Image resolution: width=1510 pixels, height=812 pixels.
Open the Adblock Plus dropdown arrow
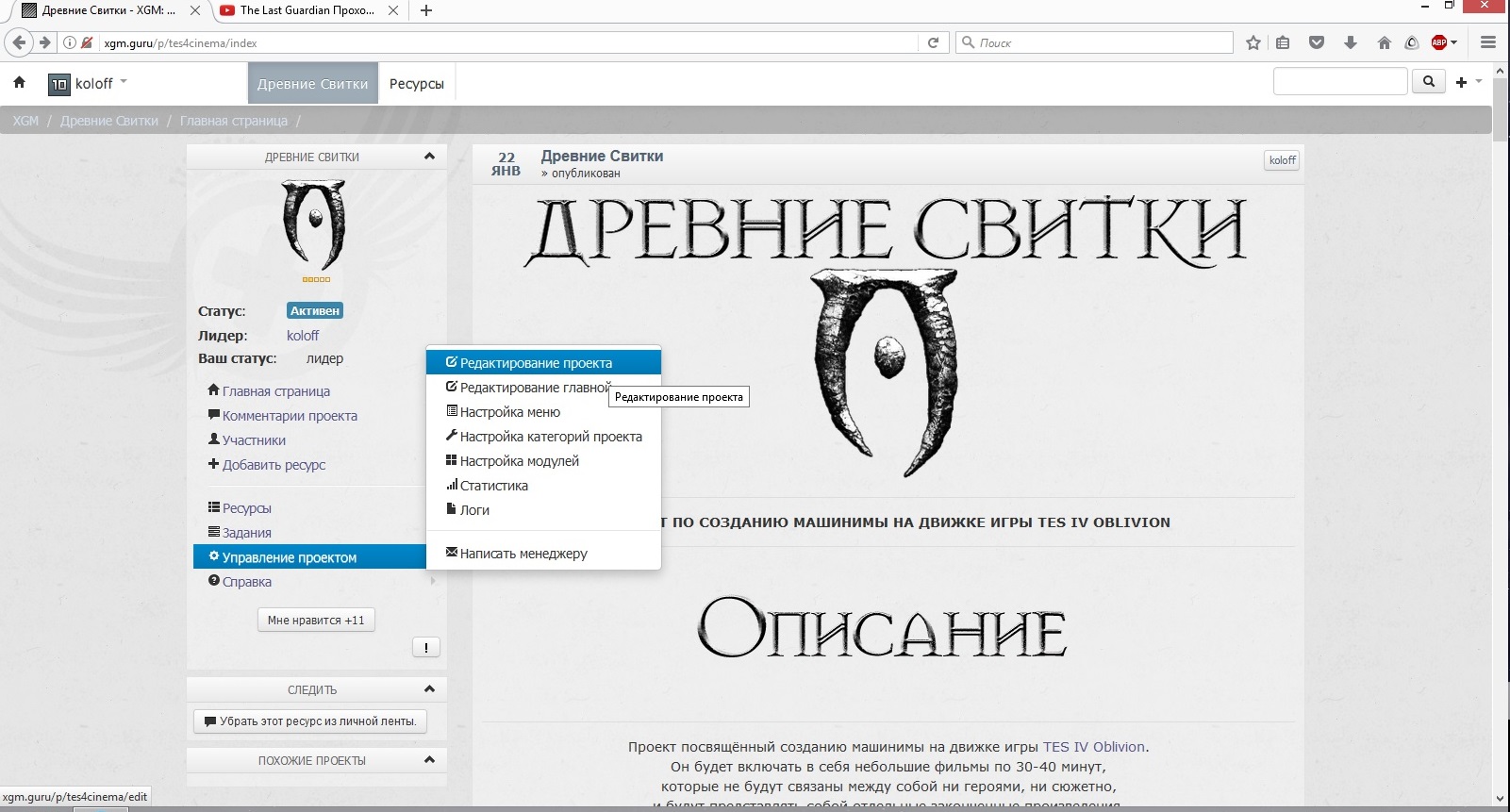pos(1454,42)
